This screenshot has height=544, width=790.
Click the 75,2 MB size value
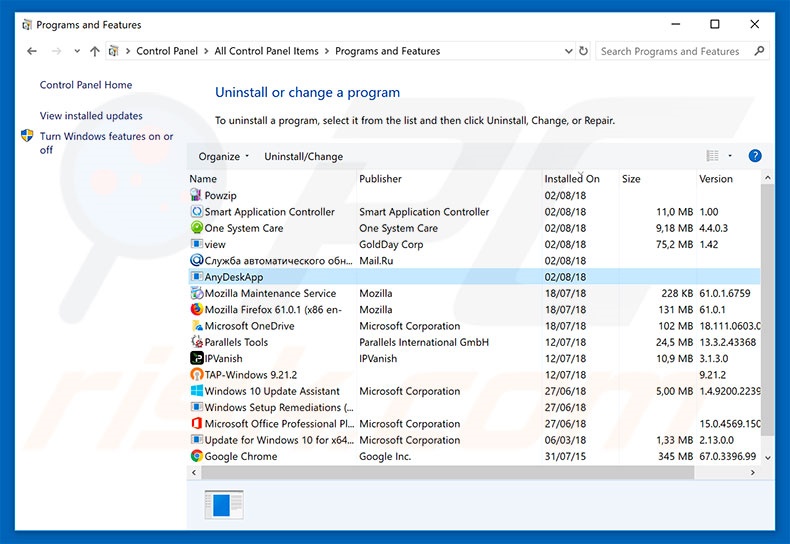coord(675,244)
